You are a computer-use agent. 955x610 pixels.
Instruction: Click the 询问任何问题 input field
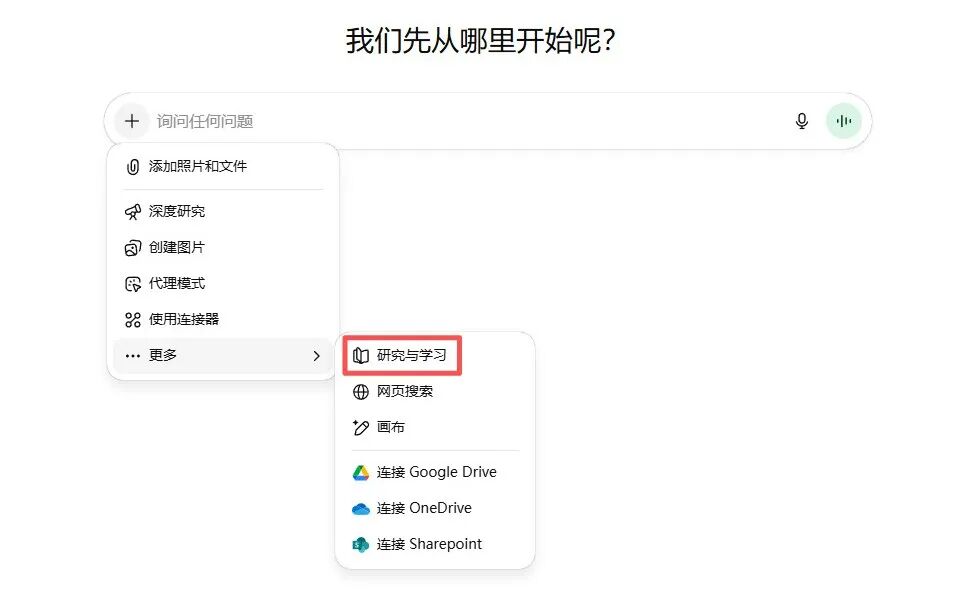point(460,121)
